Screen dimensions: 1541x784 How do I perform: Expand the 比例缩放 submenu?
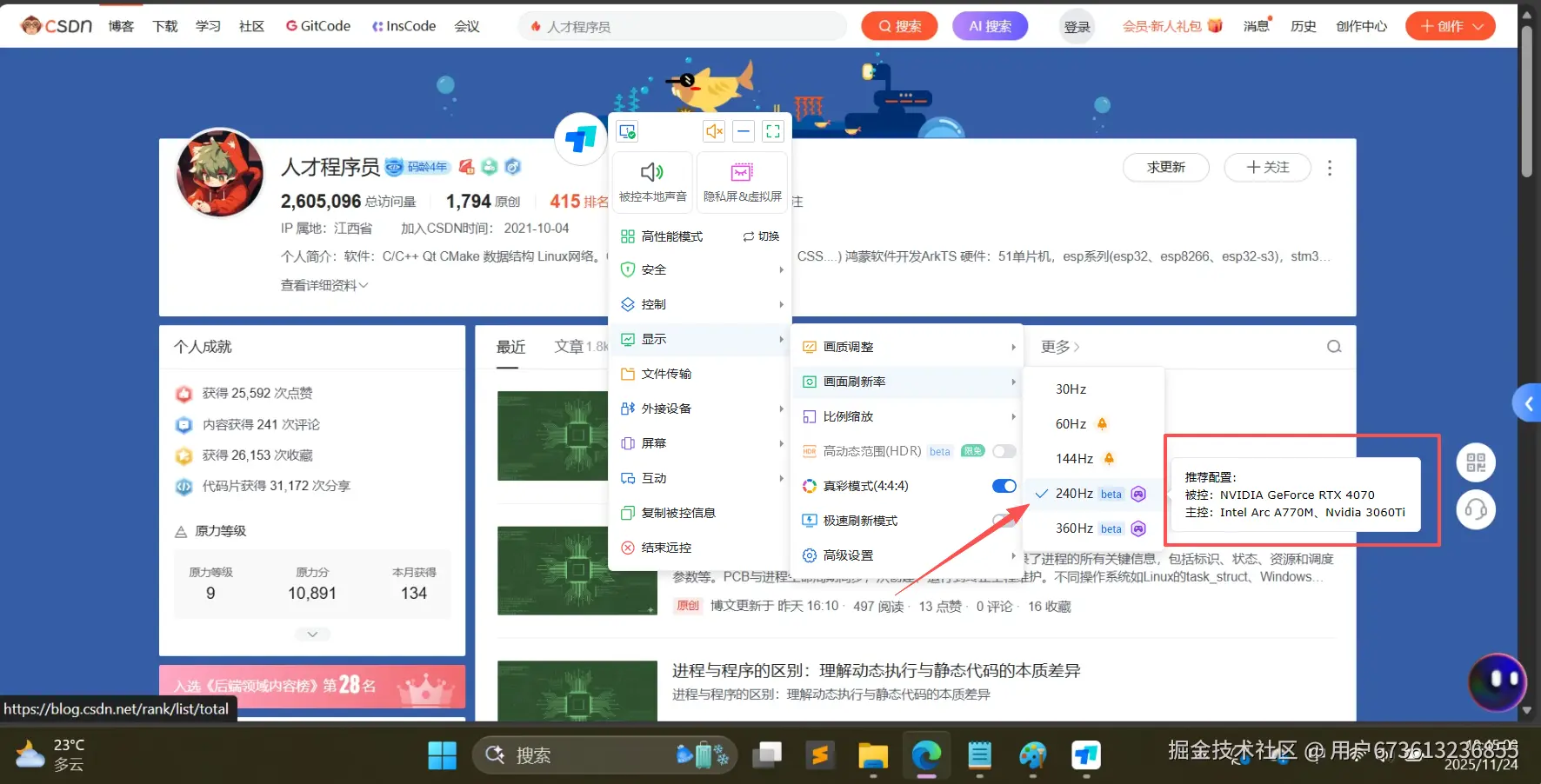(x=908, y=416)
